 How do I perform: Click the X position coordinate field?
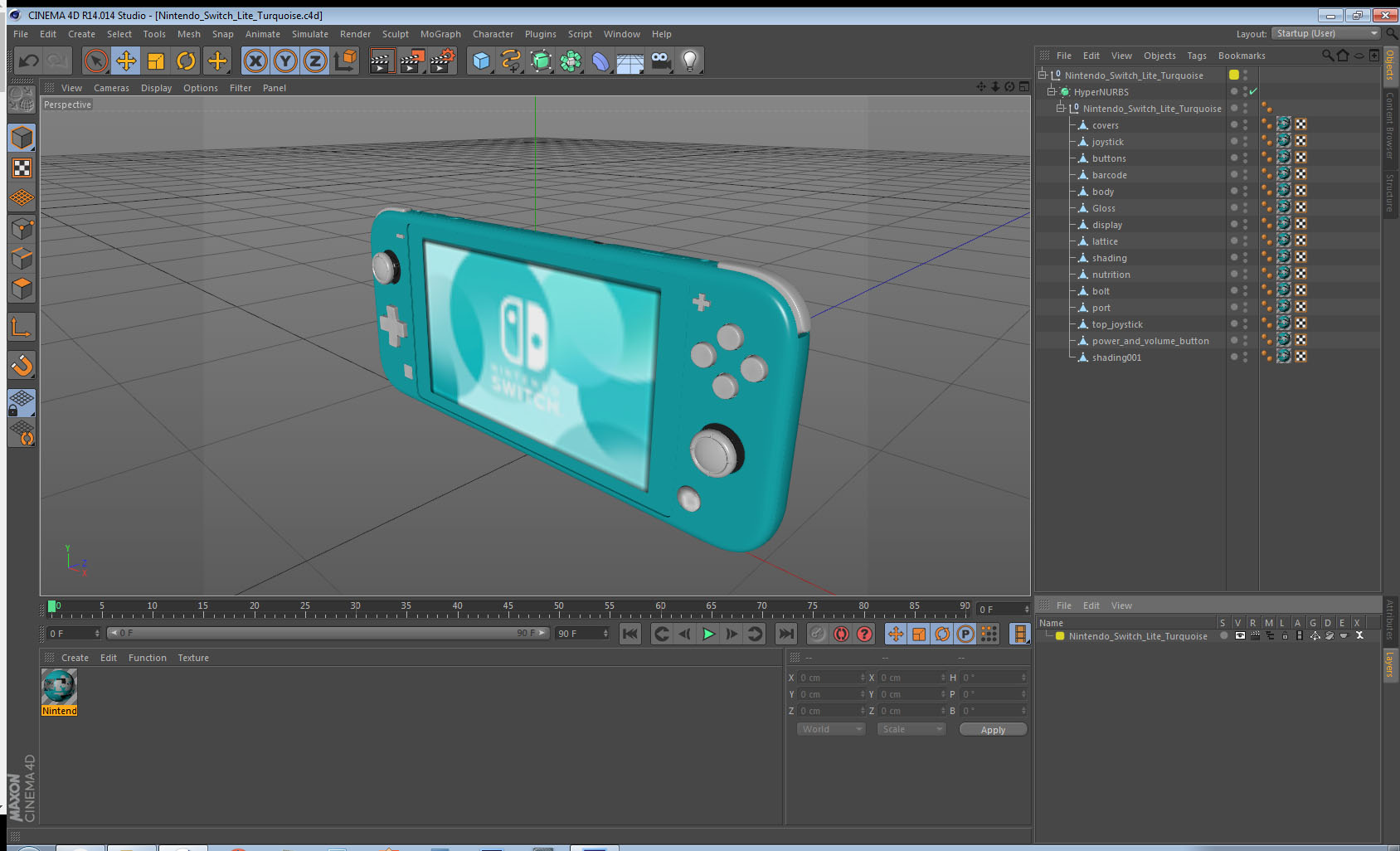tap(832, 678)
